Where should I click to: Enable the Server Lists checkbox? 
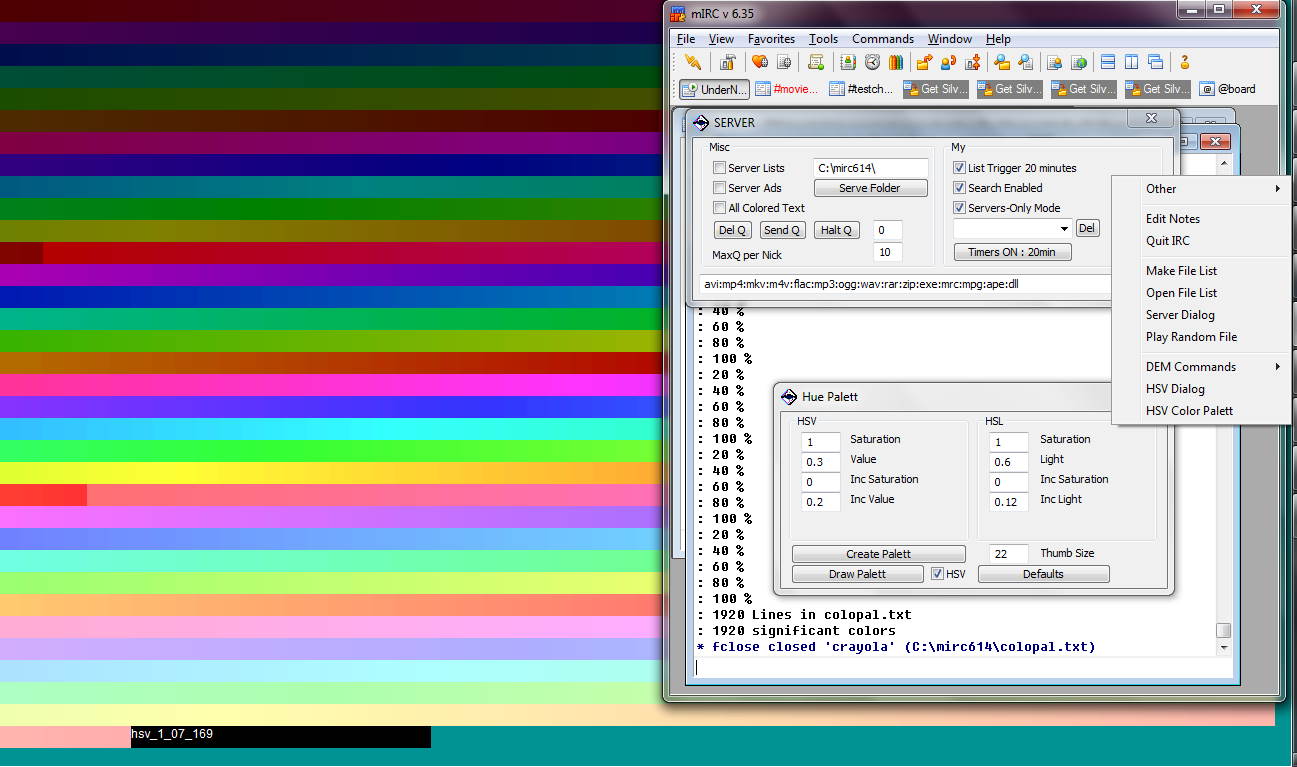click(x=719, y=168)
